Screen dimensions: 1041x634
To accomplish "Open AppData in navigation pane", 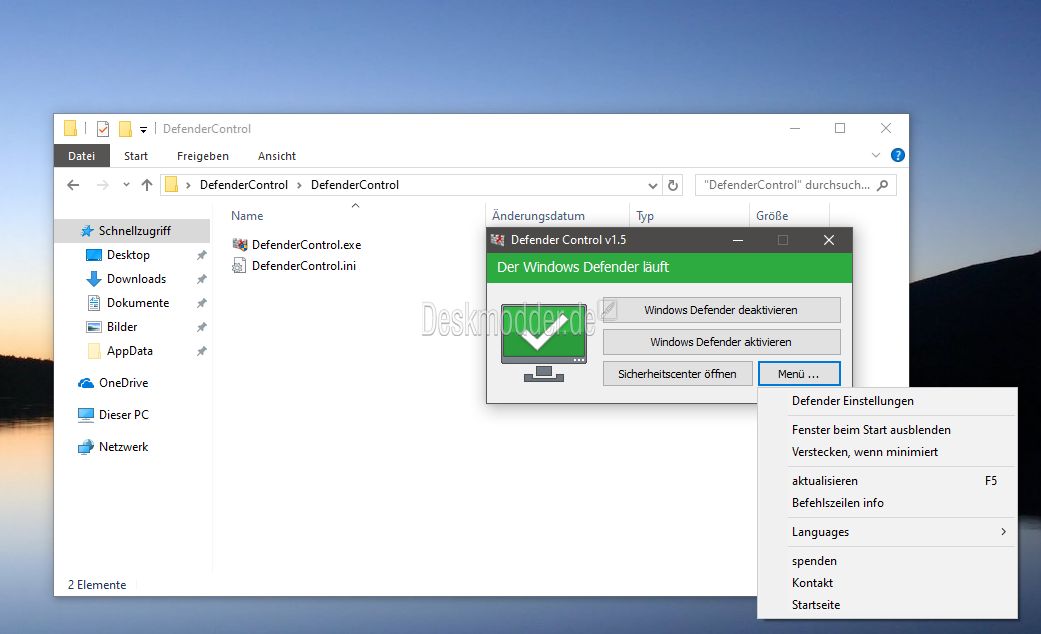I will coord(129,351).
